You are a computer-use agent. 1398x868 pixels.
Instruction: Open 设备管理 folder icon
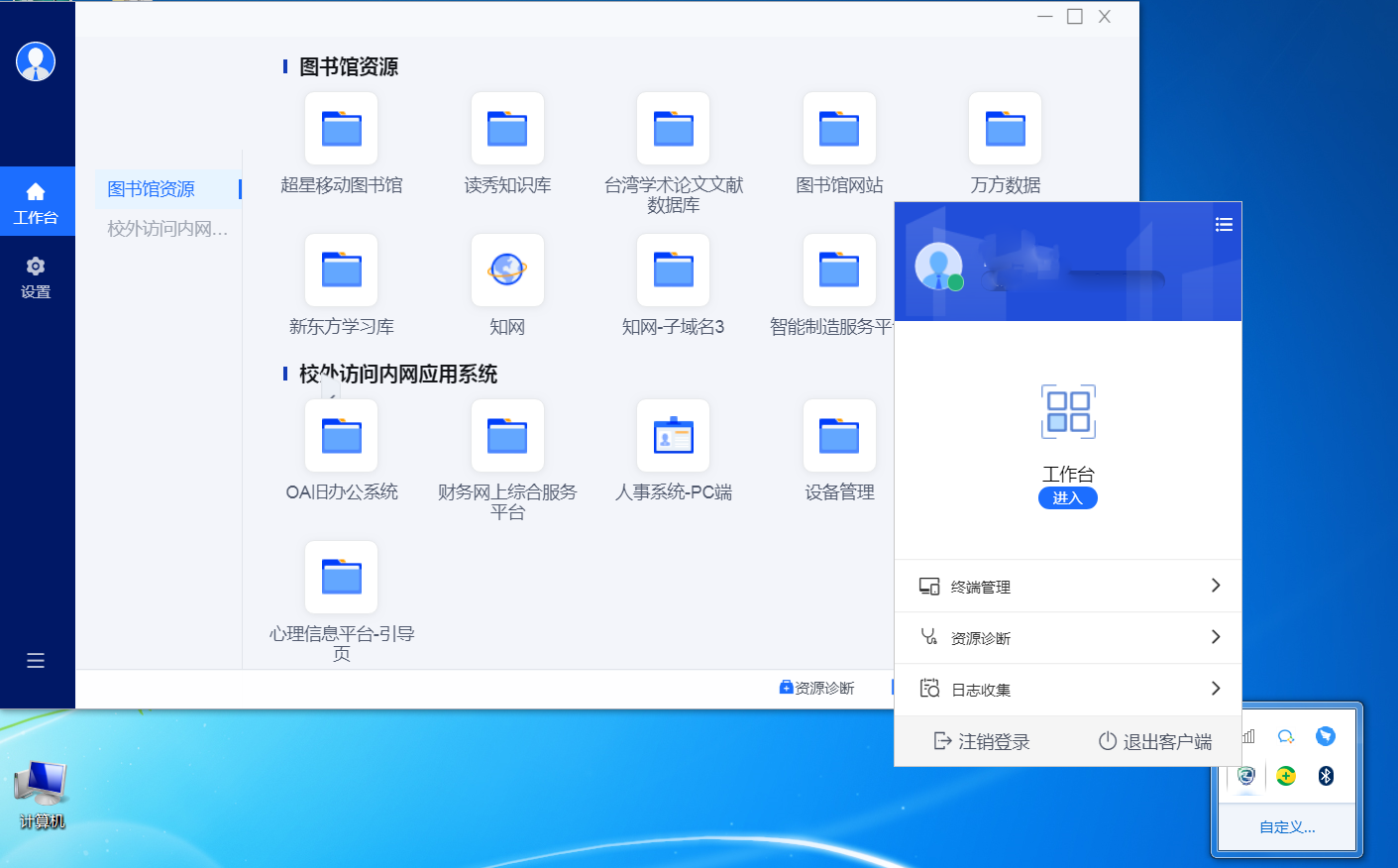point(839,435)
